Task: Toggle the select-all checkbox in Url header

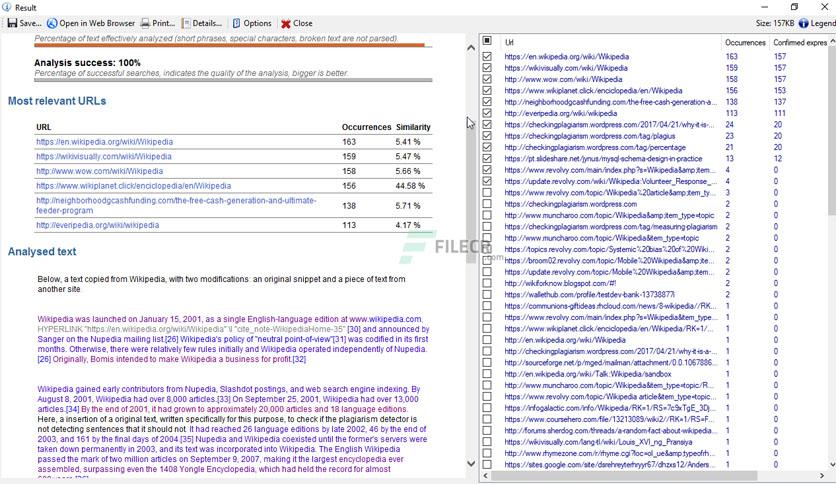Action: [x=487, y=41]
